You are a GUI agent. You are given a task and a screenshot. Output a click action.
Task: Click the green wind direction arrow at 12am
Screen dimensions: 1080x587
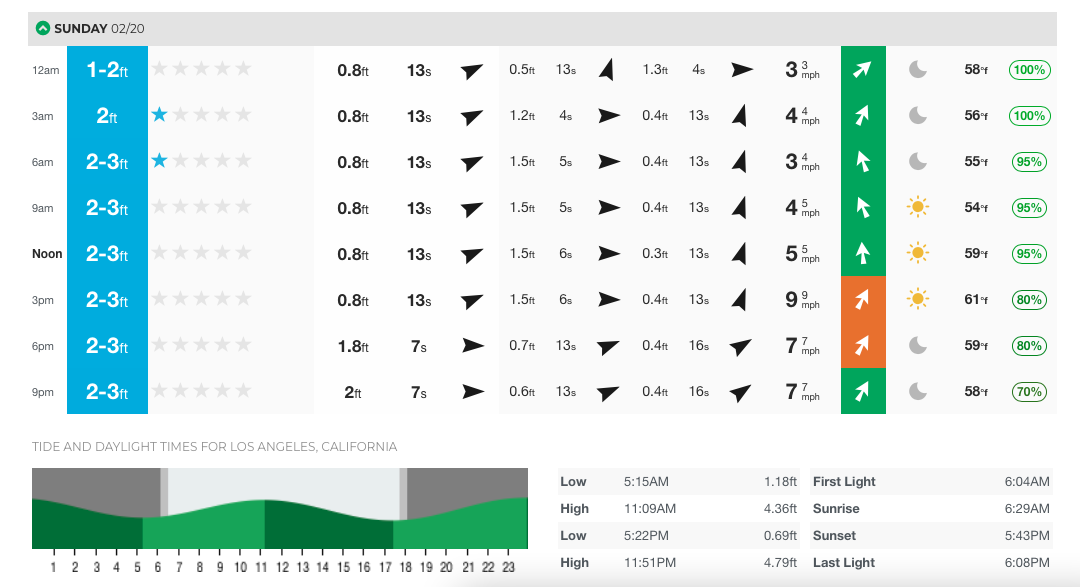[863, 70]
